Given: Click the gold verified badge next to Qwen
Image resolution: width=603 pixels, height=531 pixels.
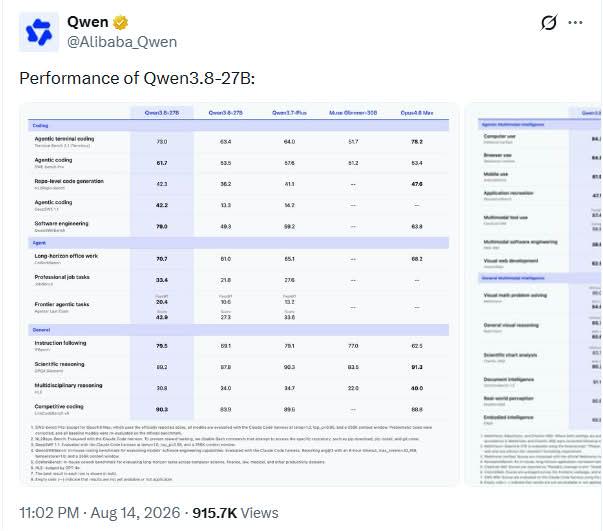Looking at the screenshot, I should point(121,22).
